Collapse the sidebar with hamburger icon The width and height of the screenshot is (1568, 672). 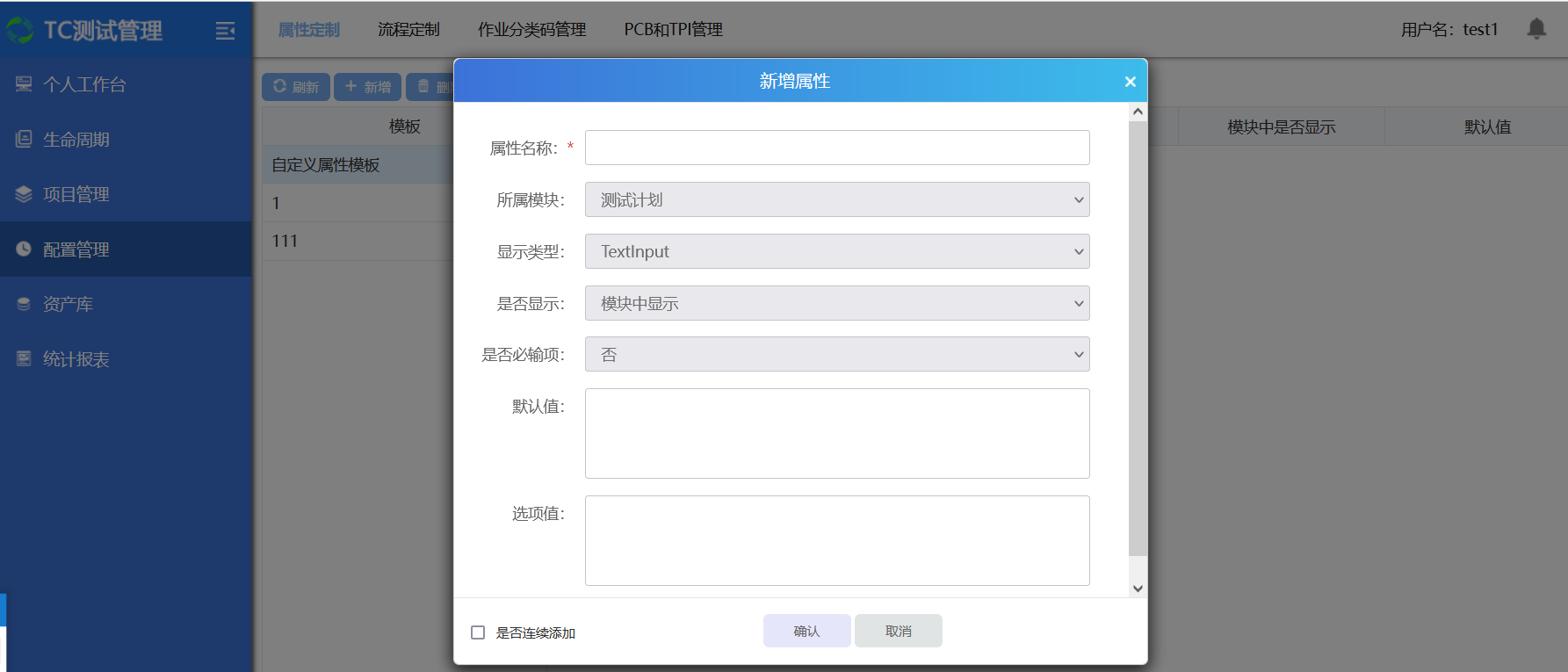click(x=225, y=31)
